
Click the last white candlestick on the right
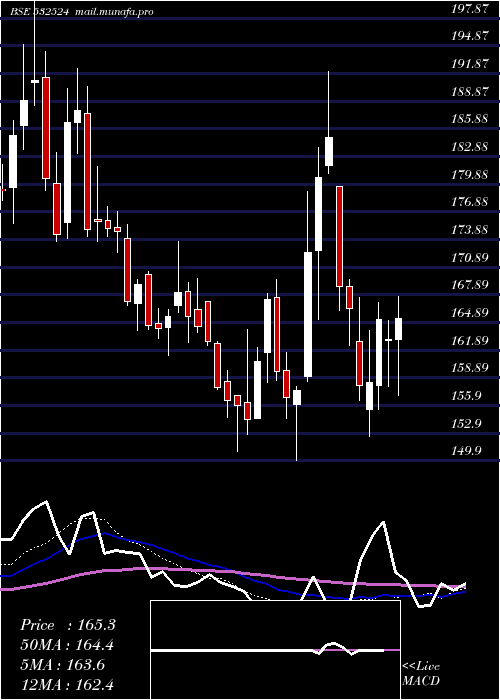coord(399,329)
